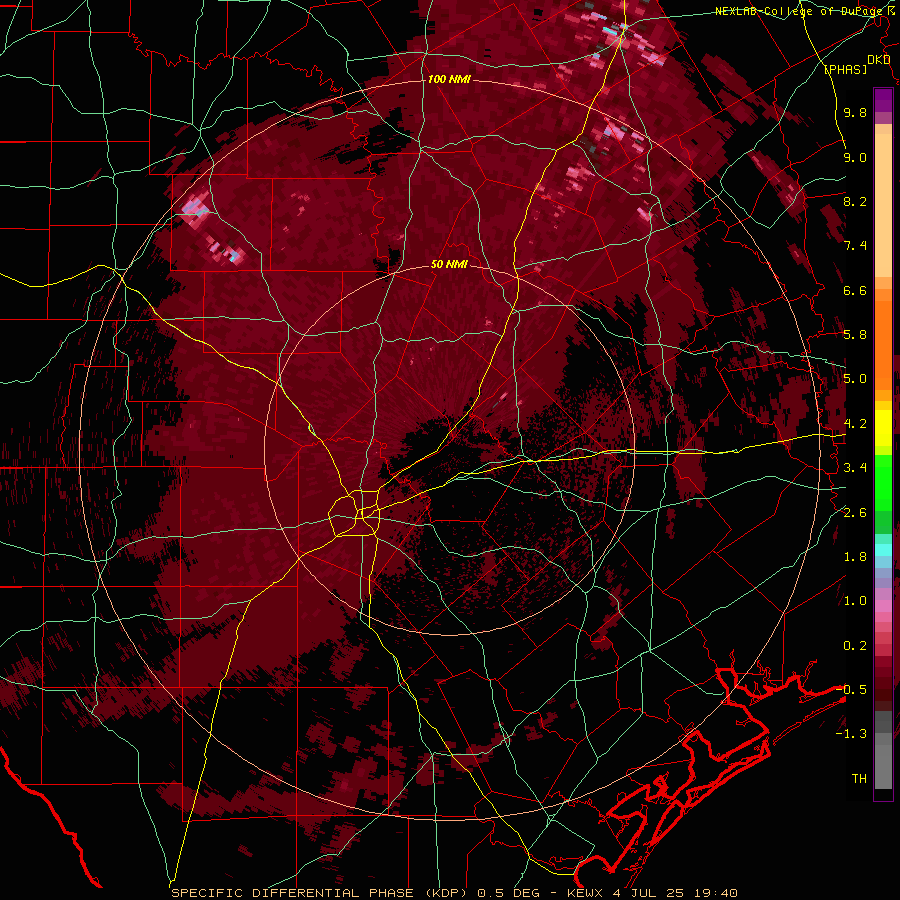Select the 9.8 value on the color scale
Viewport: 900px width, 900px height.
855,113
